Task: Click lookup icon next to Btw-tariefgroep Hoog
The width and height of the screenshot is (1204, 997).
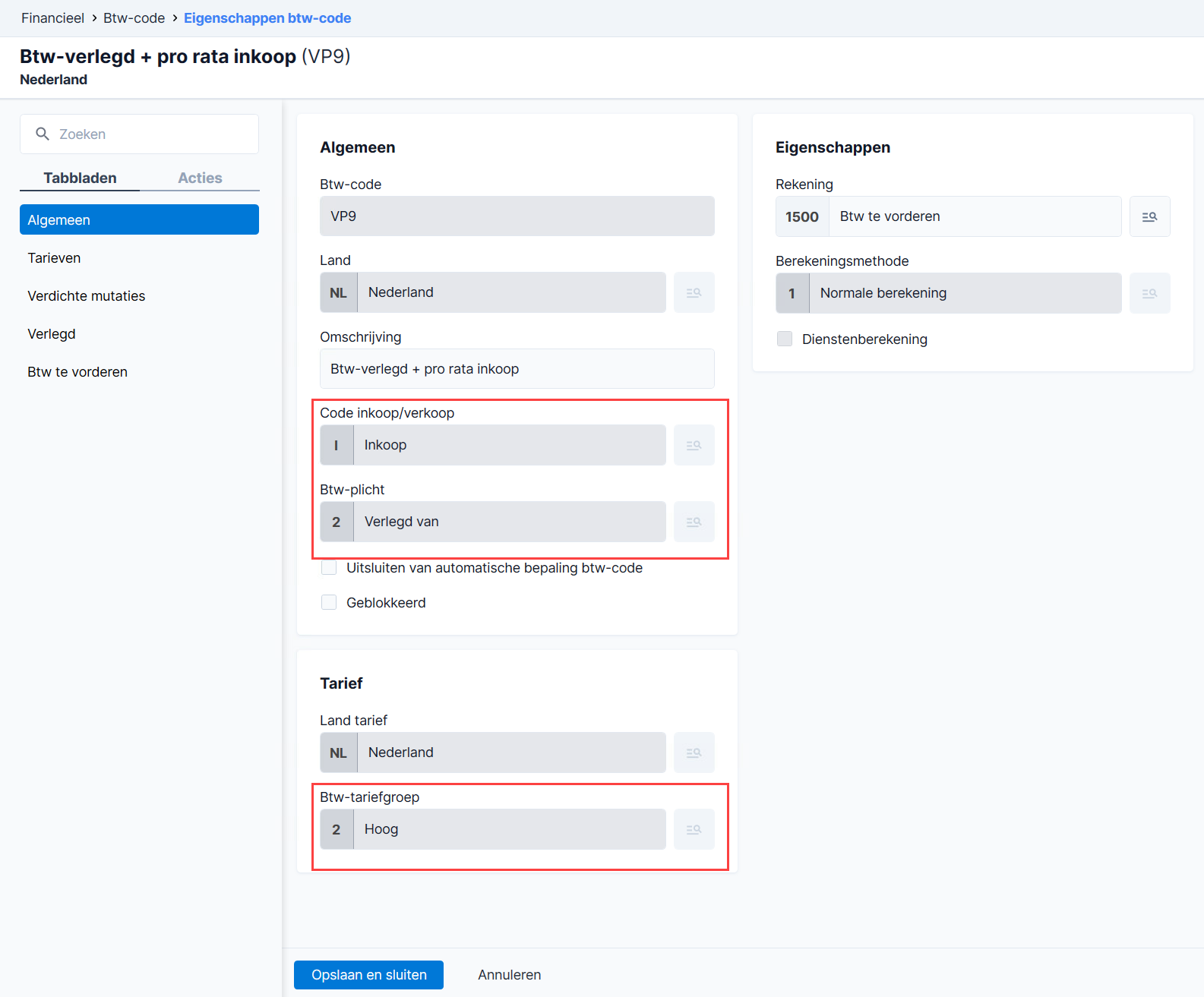Action: [x=694, y=829]
